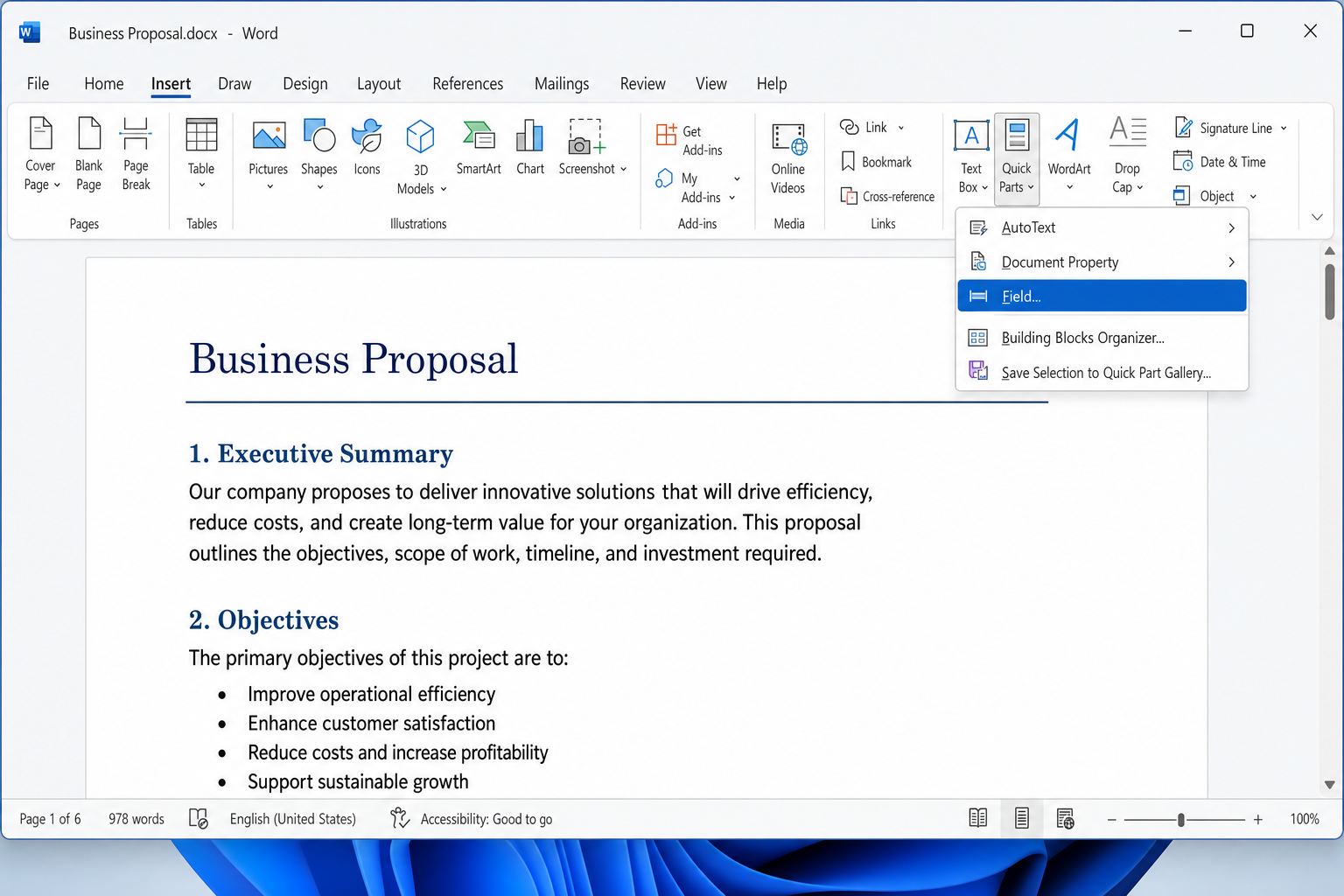Open the accessibility checker icon
The width and height of the screenshot is (1344, 896).
[400, 818]
